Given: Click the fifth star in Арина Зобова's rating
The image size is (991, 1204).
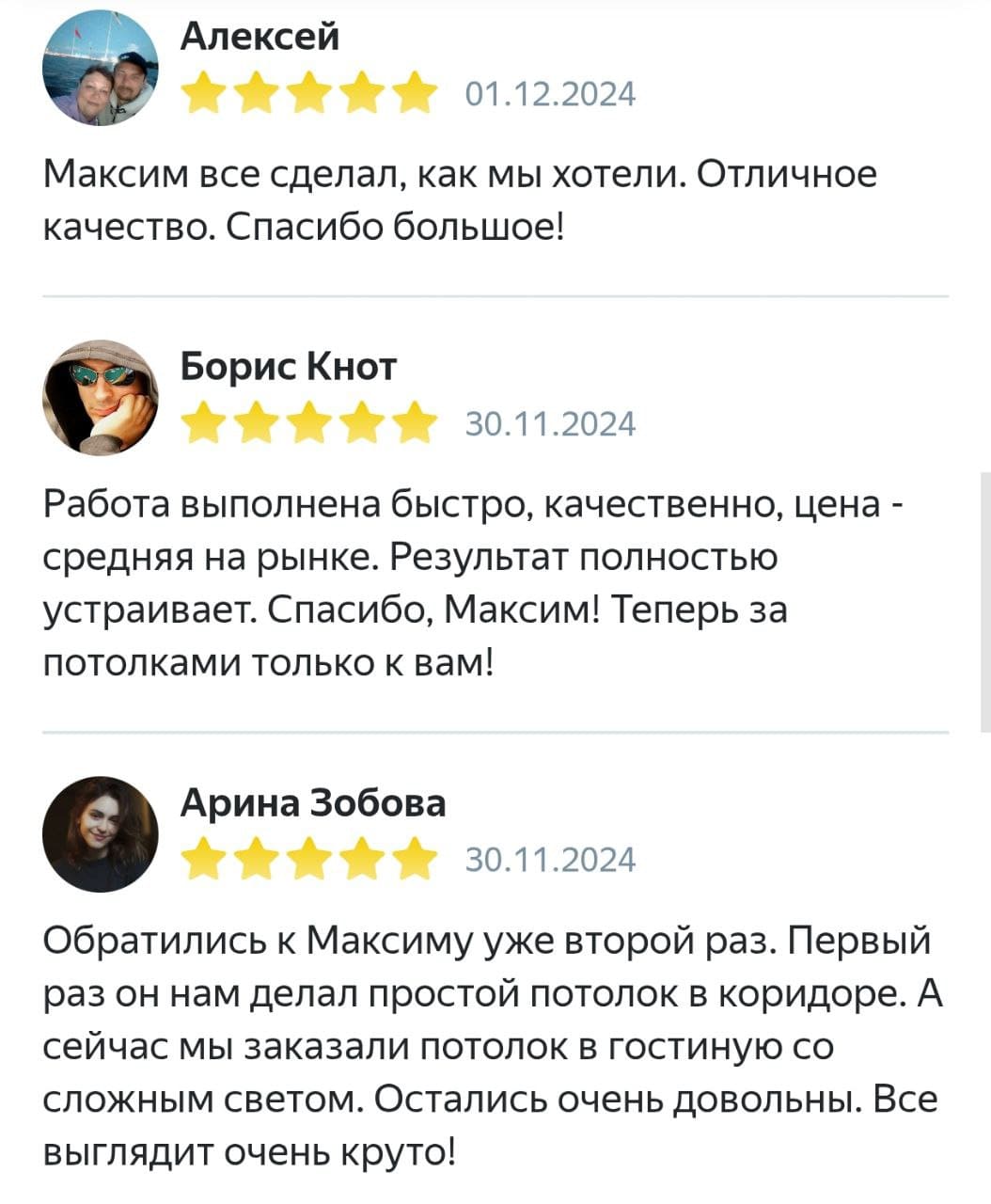Looking at the screenshot, I should pyautogui.click(x=411, y=860).
